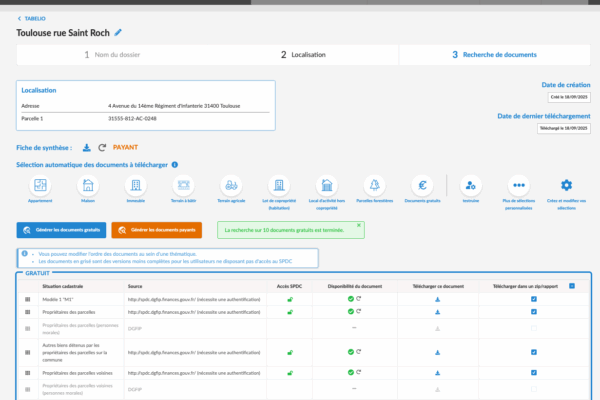The image size is (600, 400).
Task: Click Générer les documents payants button
Action: [156, 230]
